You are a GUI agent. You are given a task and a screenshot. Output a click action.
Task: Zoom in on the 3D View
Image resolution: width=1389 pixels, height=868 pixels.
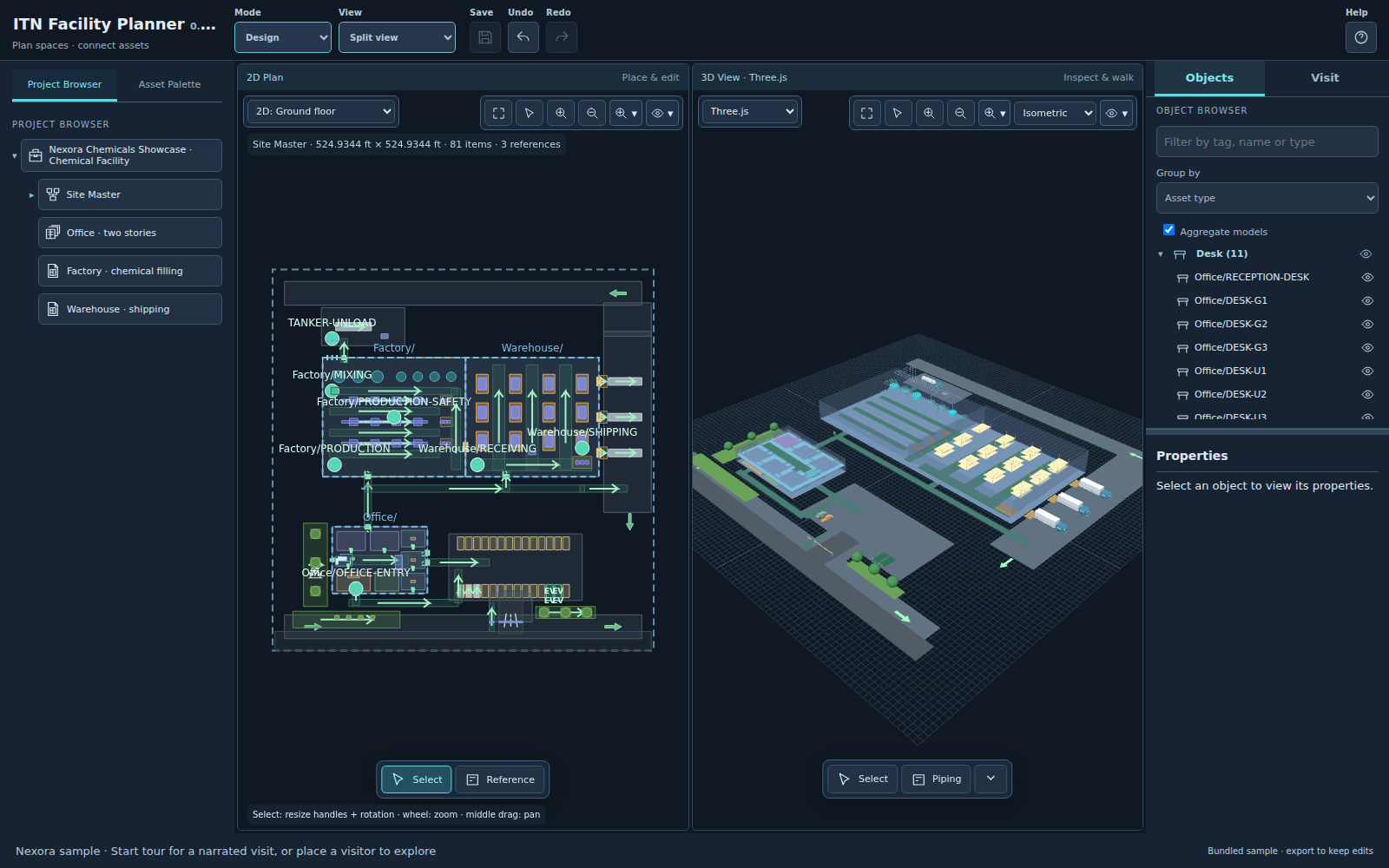929,113
